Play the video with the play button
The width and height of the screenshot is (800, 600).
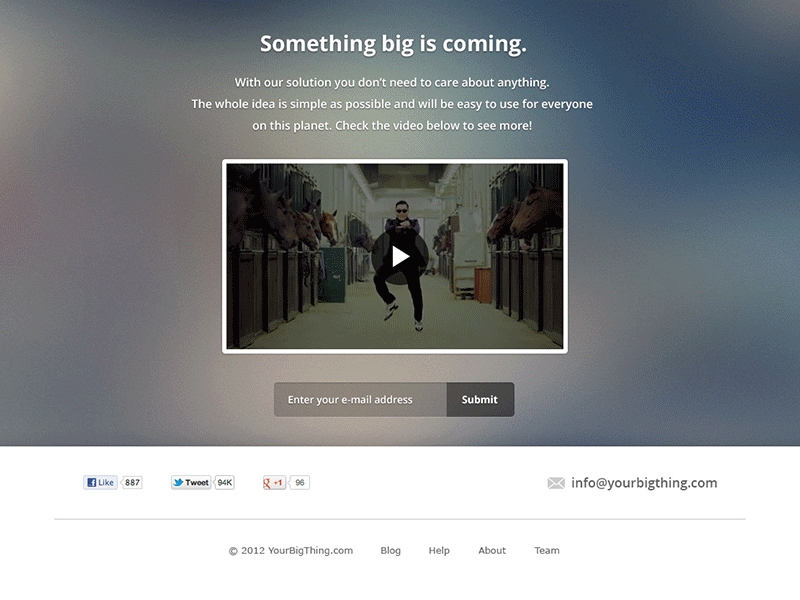[x=399, y=256]
